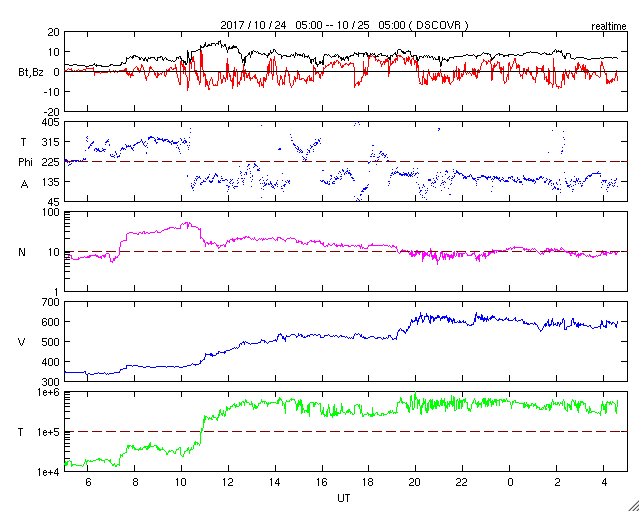This screenshot has width=640, height=512.
Task: Click the 'V' speed axis label
Action: (22, 342)
